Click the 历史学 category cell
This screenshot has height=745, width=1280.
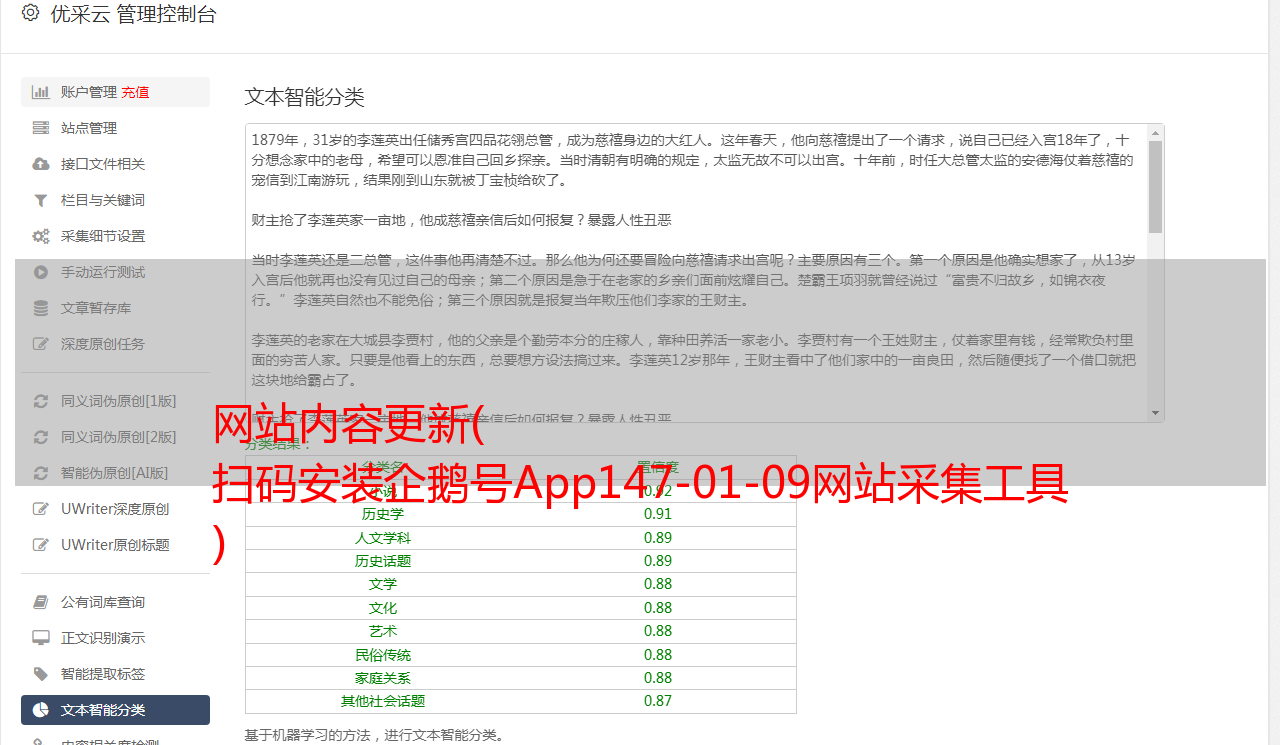tap(383, 514)
